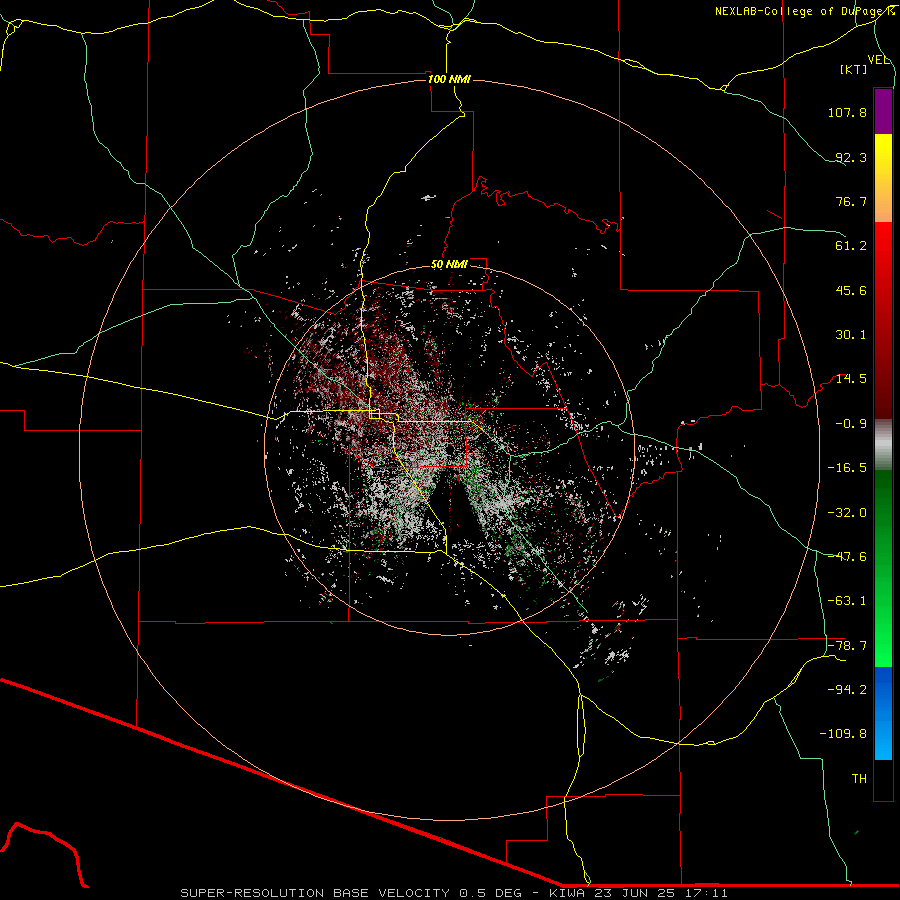
Task: Click the purple segment of the color bar
Action: click(x=883, y=111)
